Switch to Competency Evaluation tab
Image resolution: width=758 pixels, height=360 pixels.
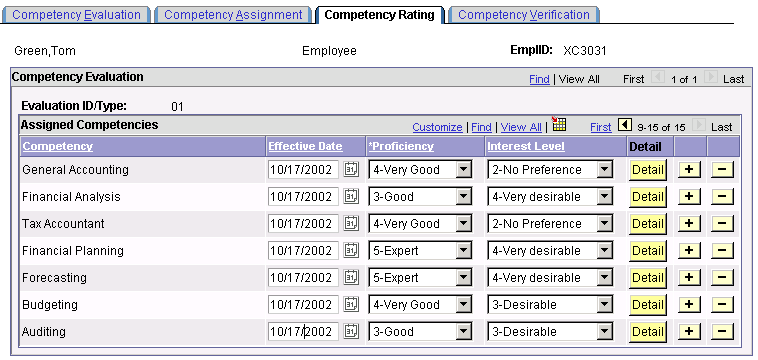click(x=76, y=14)
